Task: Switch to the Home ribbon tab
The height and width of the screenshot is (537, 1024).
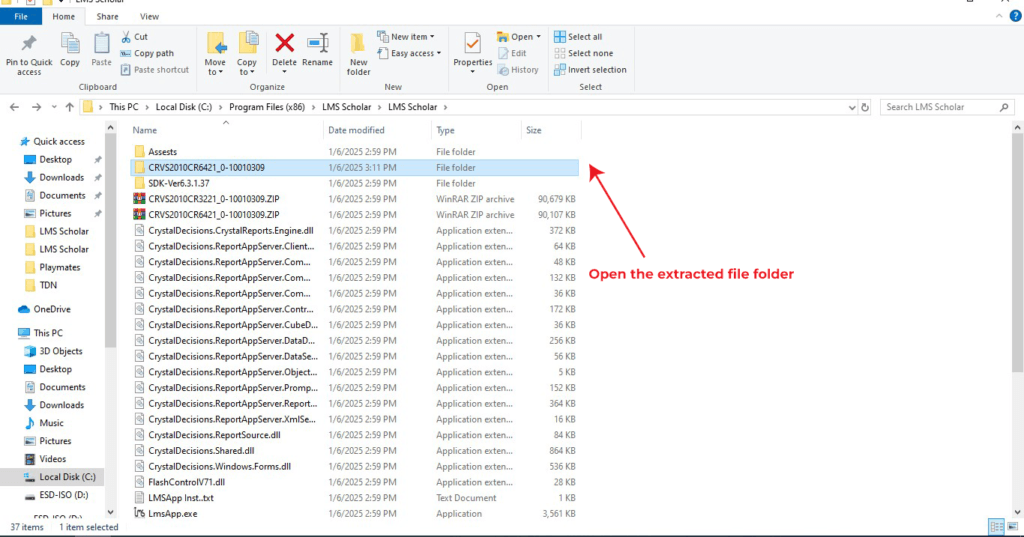Action: (x=63, y=16)
